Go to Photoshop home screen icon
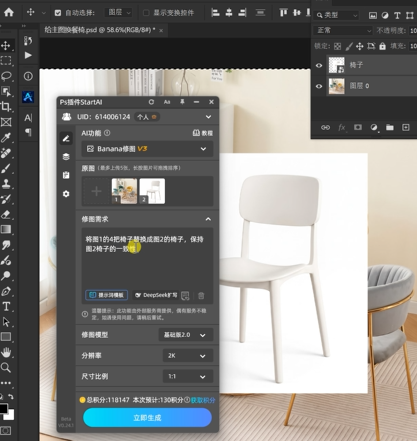Viewport: 417px width, 441px height. click(9, 12)
